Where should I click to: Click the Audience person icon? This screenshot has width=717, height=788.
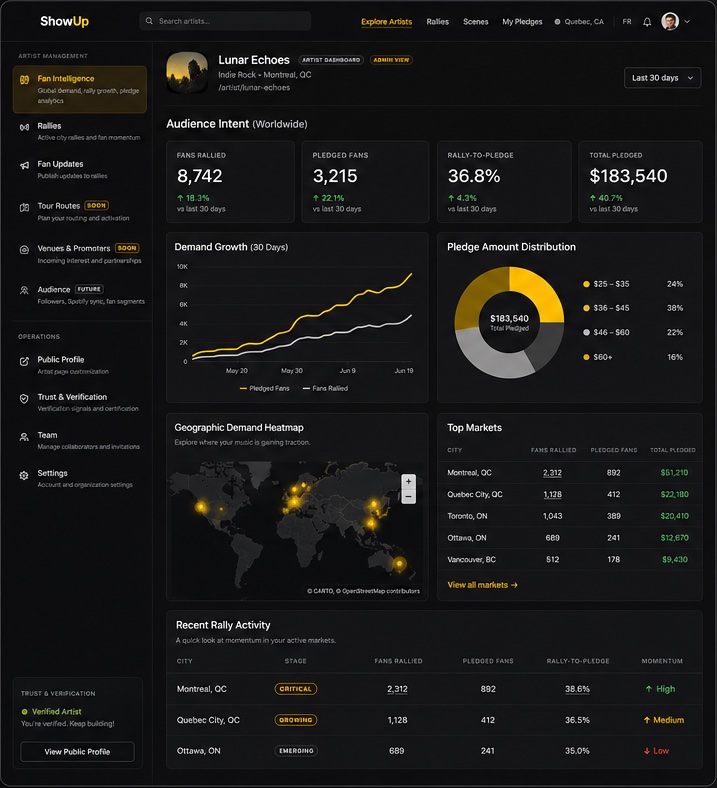(x=24, y=290)
